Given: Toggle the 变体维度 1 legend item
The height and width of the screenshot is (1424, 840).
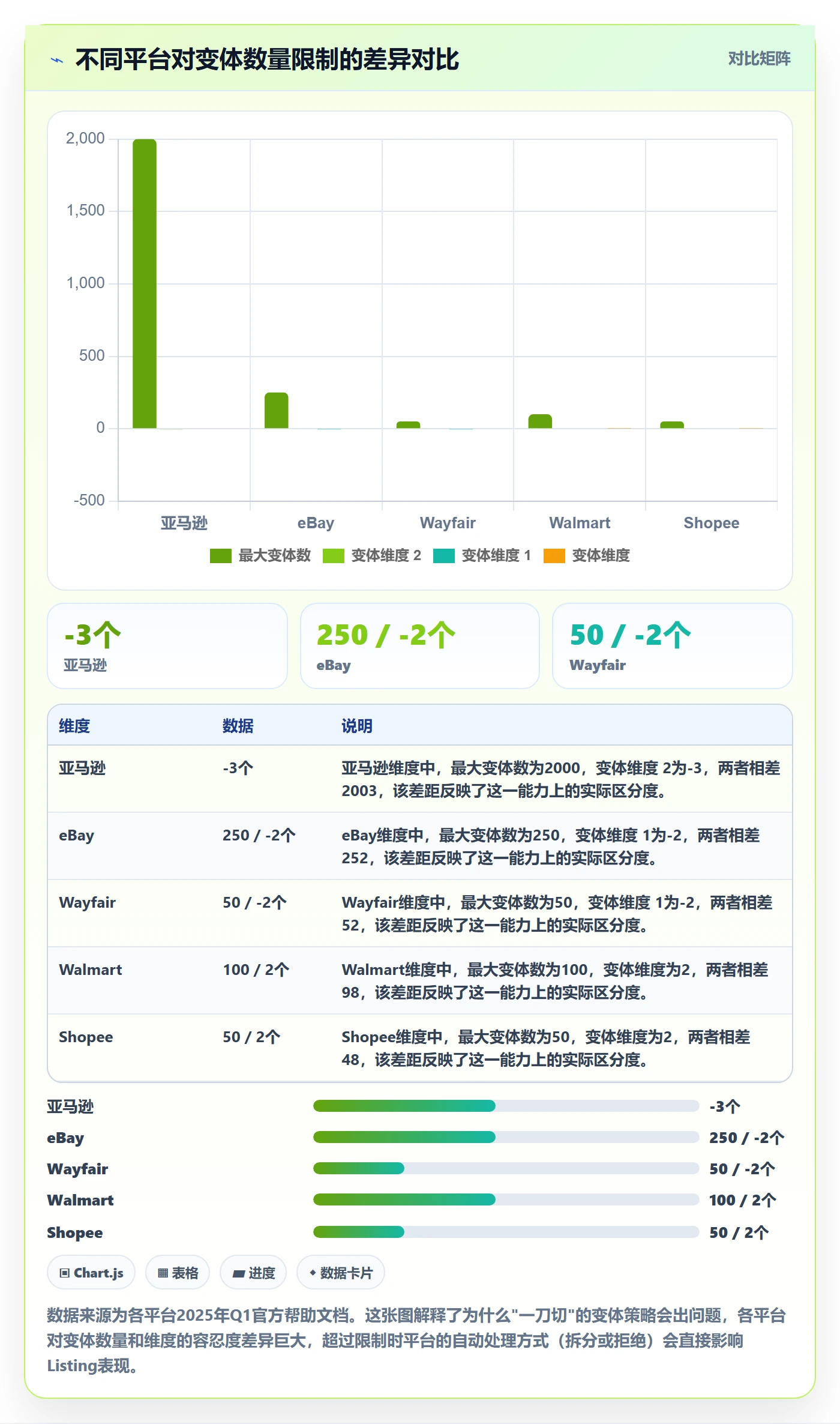Looking at the screenshot, I should coord(482,555).
